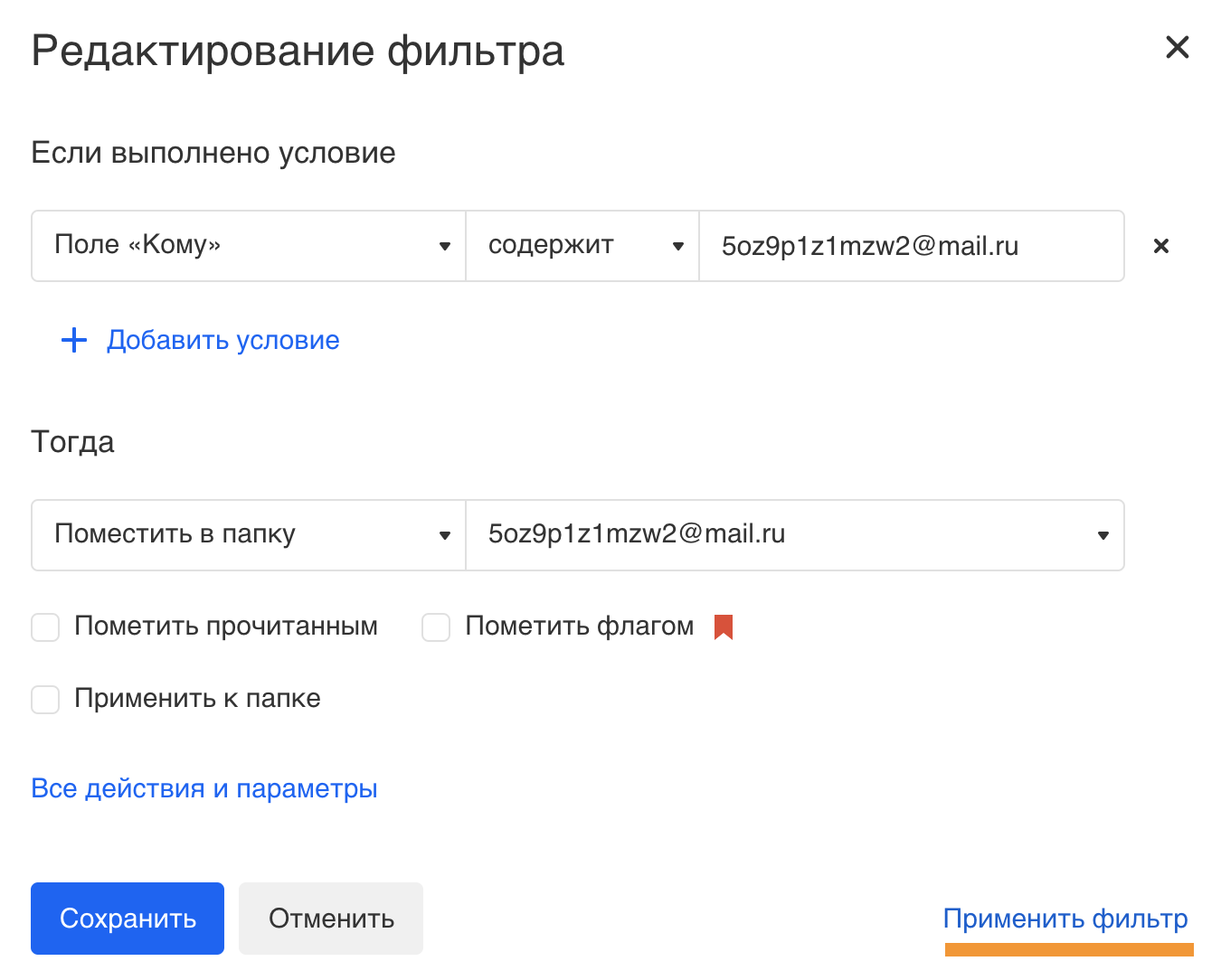Click Применить фильтр link
Viewport: 1221px width, 980px height.
(1065, 919)
